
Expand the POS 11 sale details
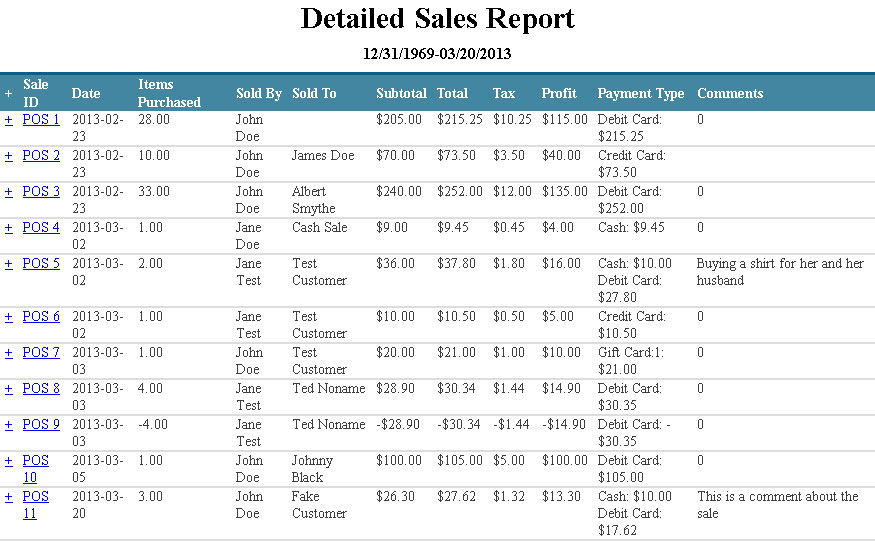click(8, 497)
